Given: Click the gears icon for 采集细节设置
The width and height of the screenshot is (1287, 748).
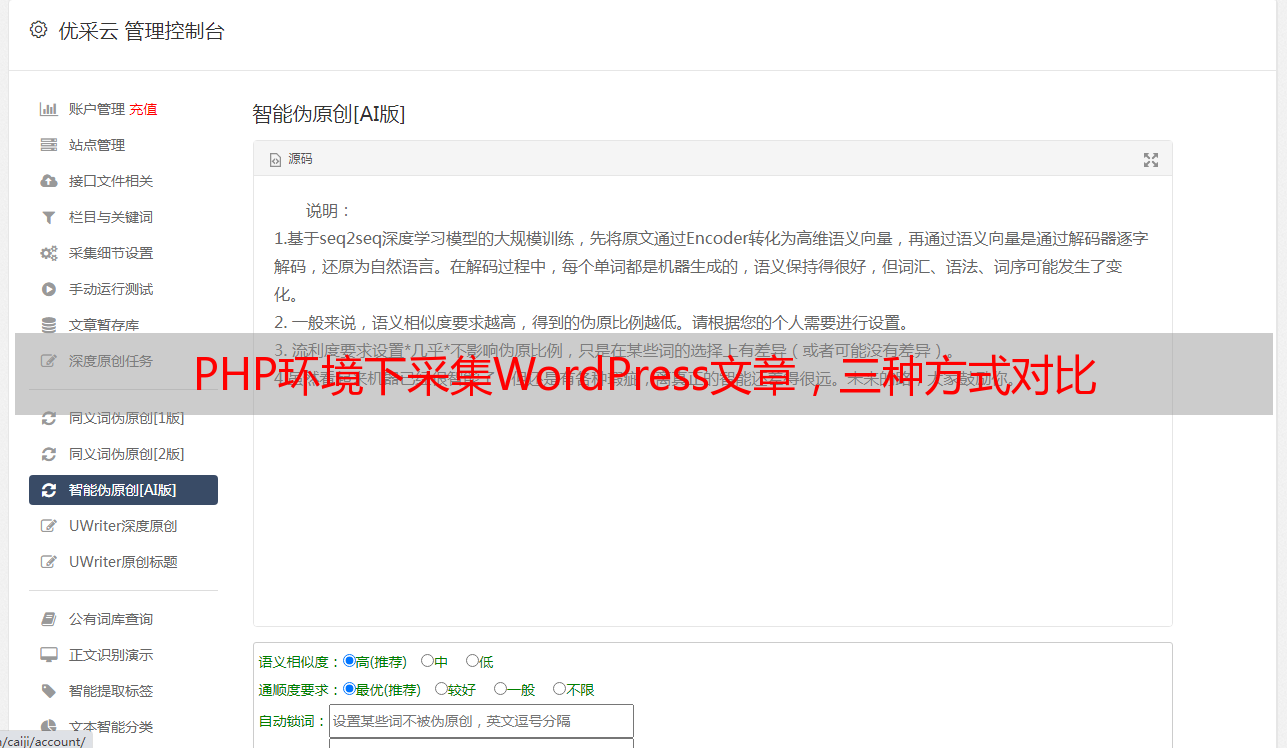Looking at the screenshot, I should [48, 253].
